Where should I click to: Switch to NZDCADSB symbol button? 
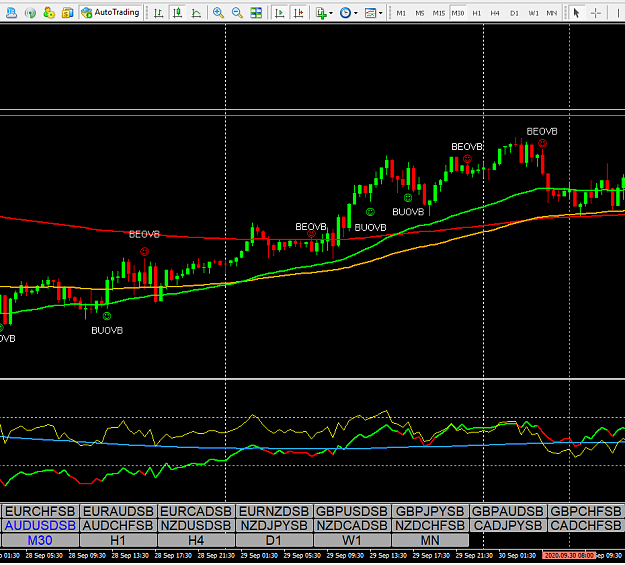coord(352,526)
